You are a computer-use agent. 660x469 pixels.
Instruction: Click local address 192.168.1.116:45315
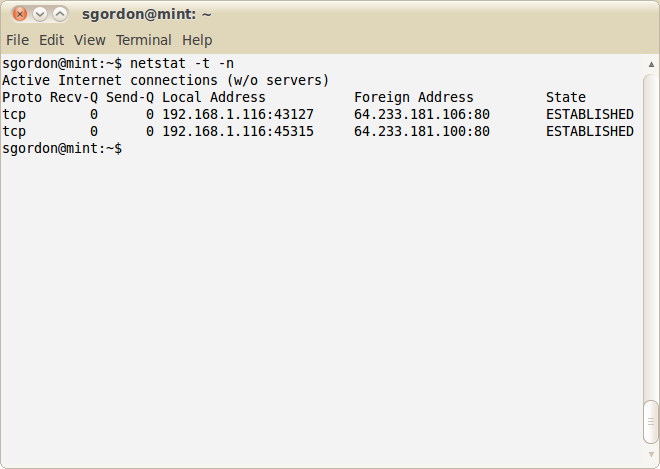tap(238, 131)
